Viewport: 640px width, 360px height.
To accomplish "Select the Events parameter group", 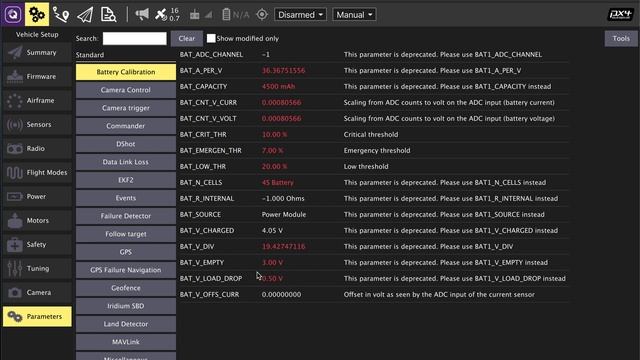I will (126, 198).
